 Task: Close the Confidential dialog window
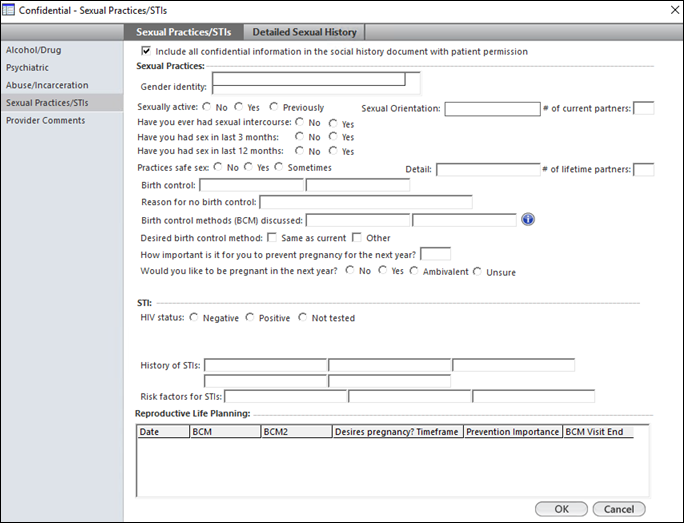[674, 10]
